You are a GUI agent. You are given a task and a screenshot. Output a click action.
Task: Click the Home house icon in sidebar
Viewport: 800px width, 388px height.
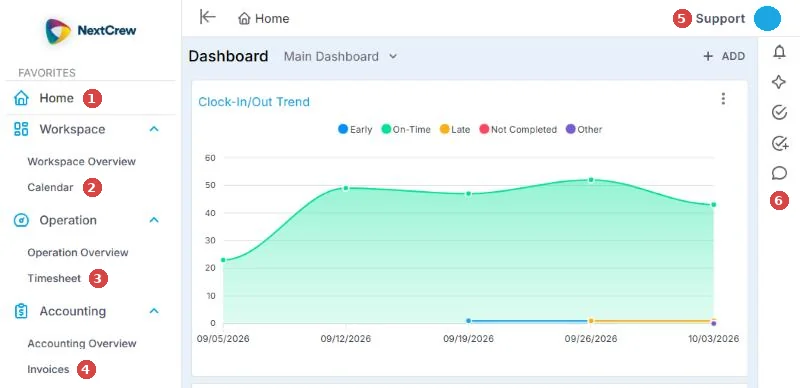pos(21,98)
